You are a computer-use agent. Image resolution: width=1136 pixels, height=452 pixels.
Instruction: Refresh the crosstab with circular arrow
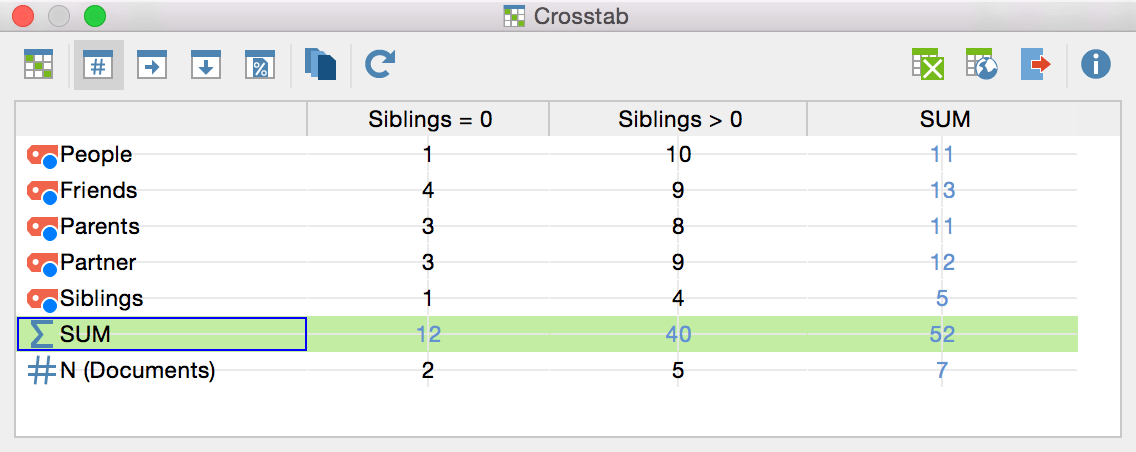click(379, 64)
